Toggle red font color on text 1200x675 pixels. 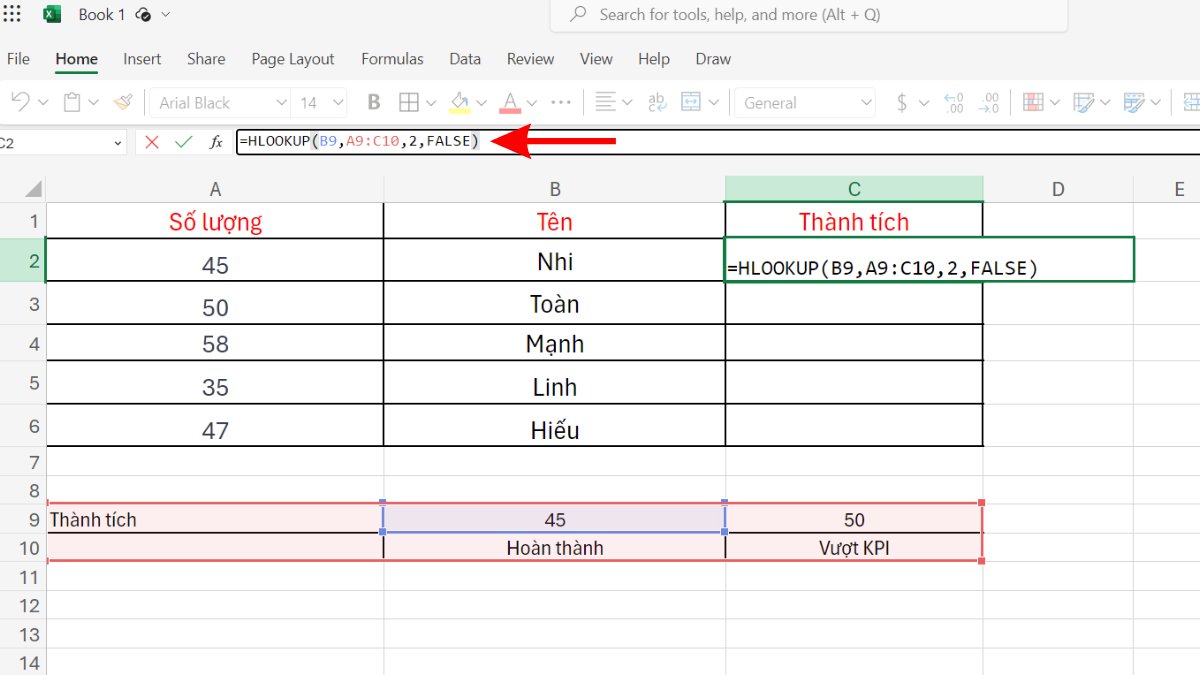pos(509,101)
